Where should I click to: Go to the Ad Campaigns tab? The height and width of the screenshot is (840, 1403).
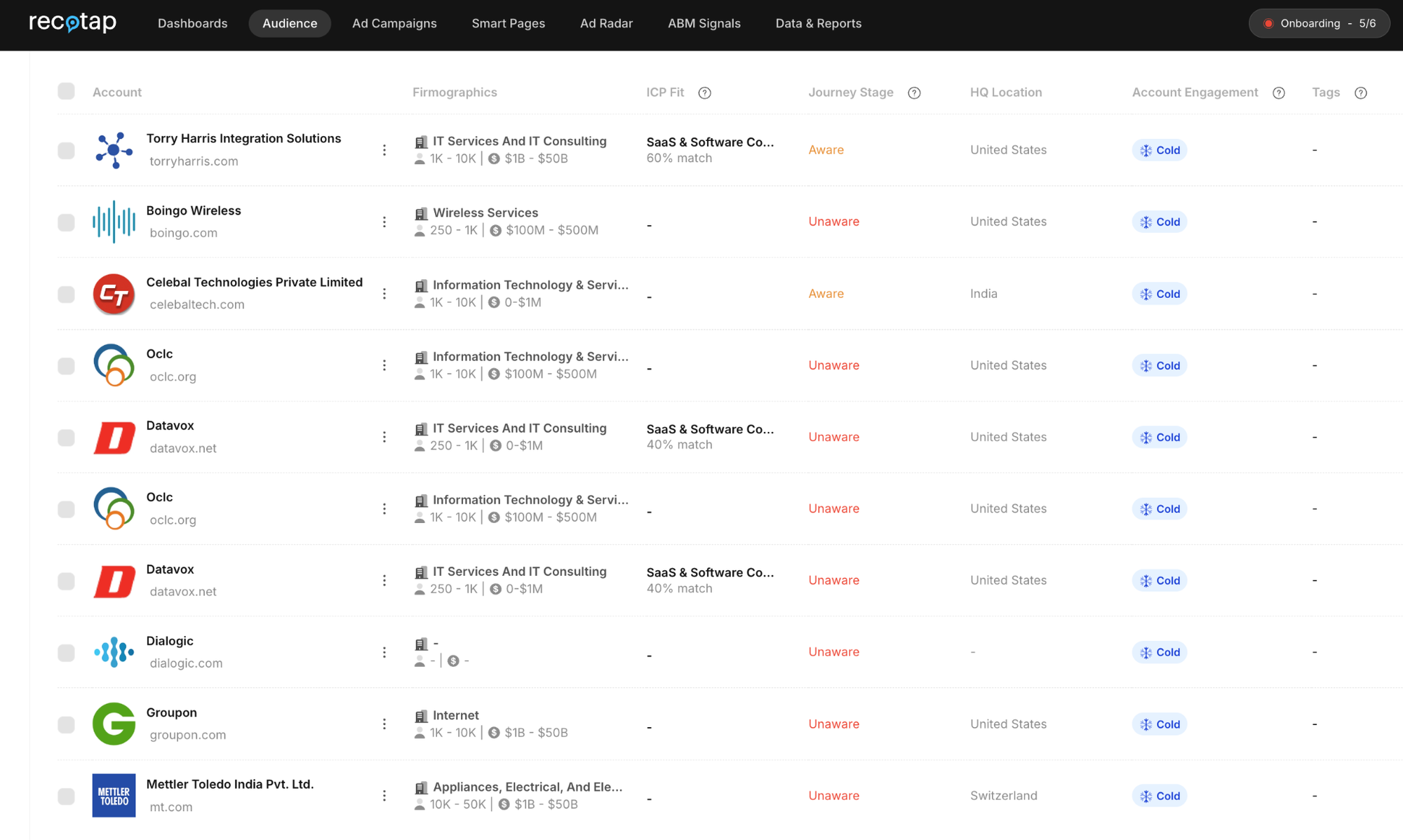tap(394, 23)
